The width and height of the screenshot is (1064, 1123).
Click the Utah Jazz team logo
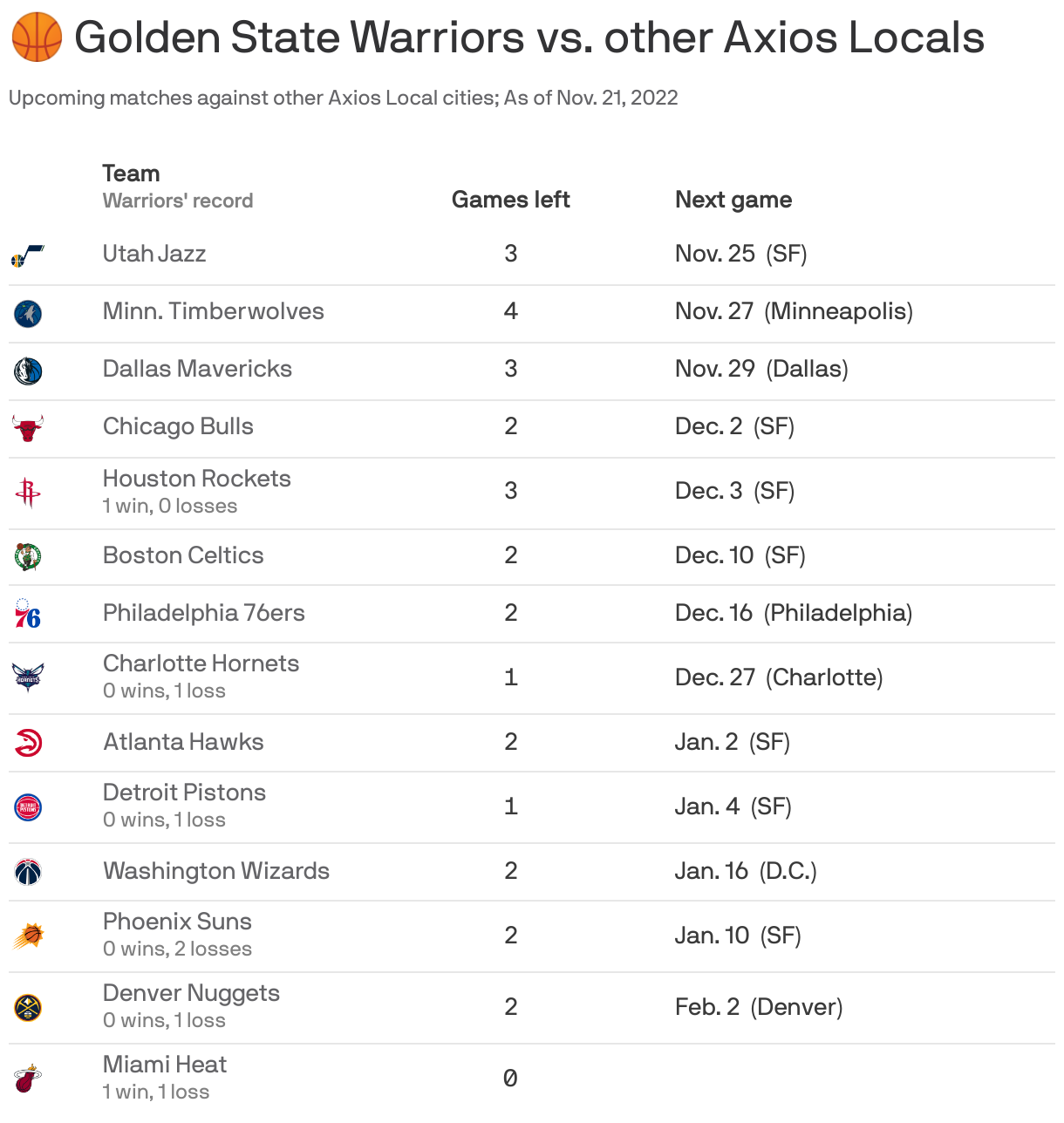(28, 256)
